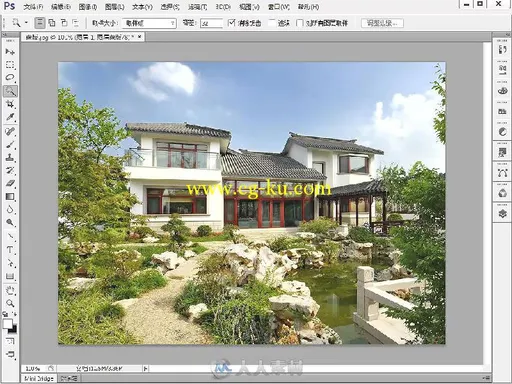Select the Healing Brush tool
The height and width of the screenshot is (384, 512).
coord(10,131)
